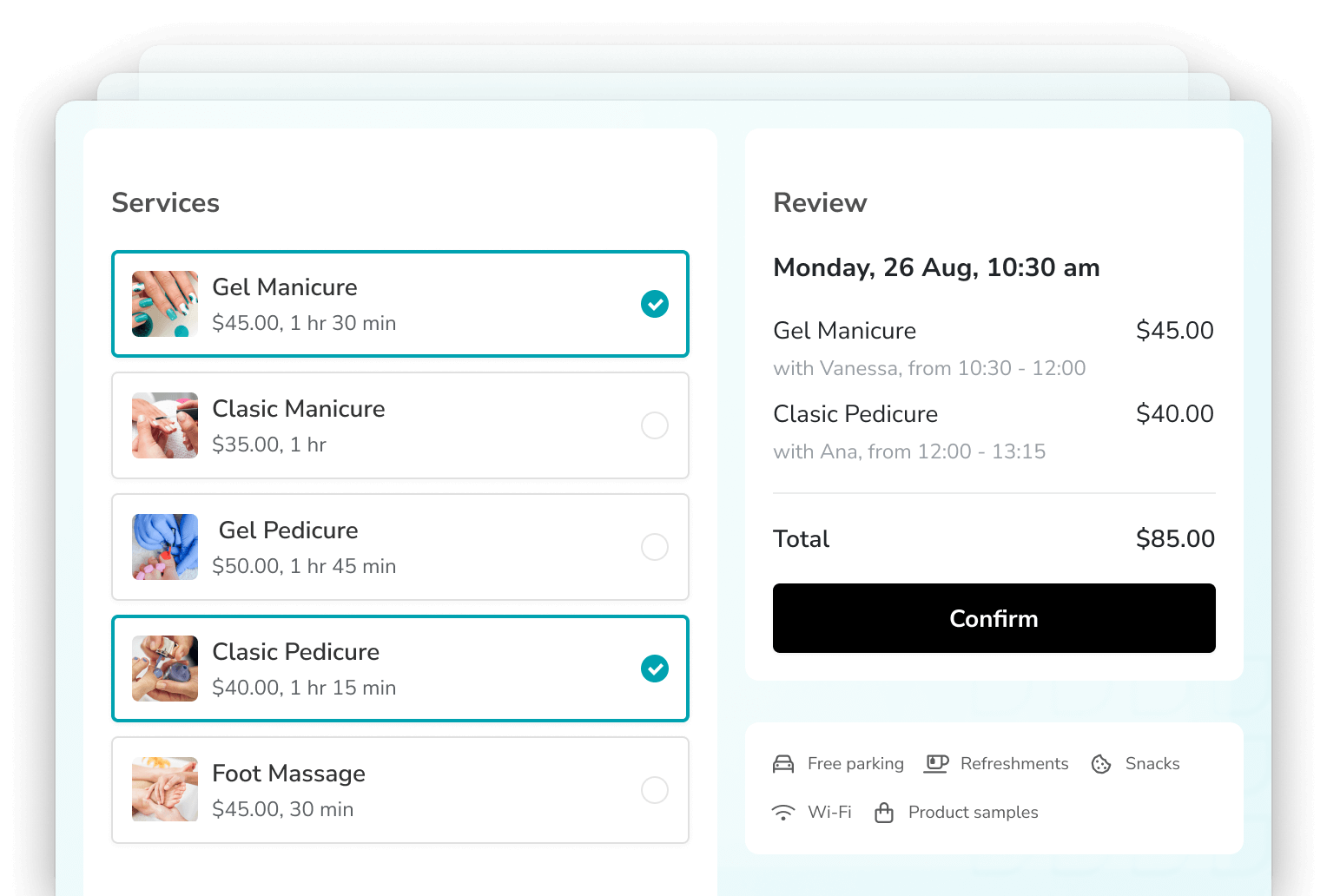
Task: Open the Foot Massage thumbnail image
Action: tap(165, 790)
